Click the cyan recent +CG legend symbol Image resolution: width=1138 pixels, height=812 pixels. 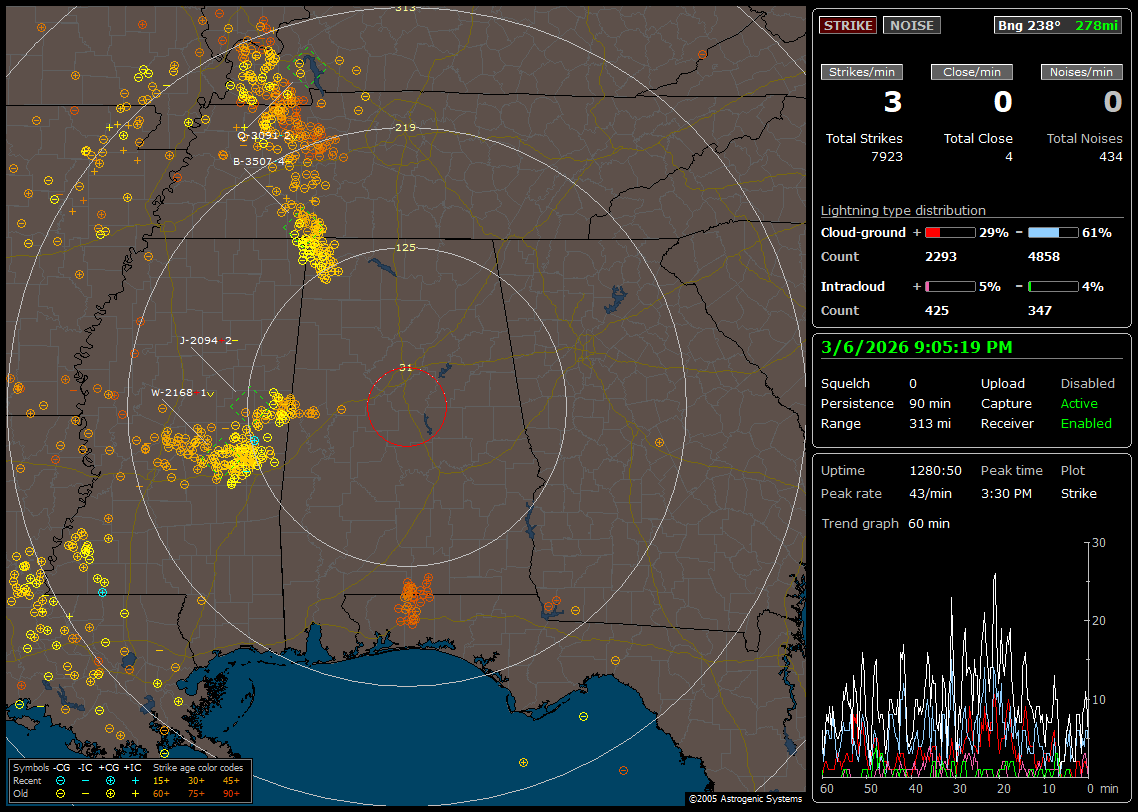[x=109, y=780]
